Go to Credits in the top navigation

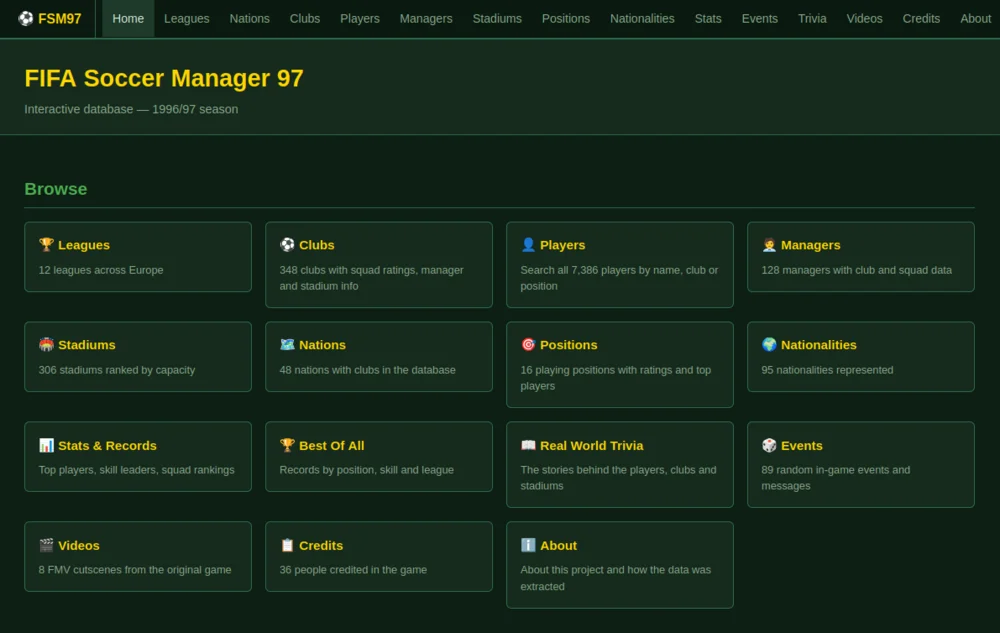coord(921,18)
